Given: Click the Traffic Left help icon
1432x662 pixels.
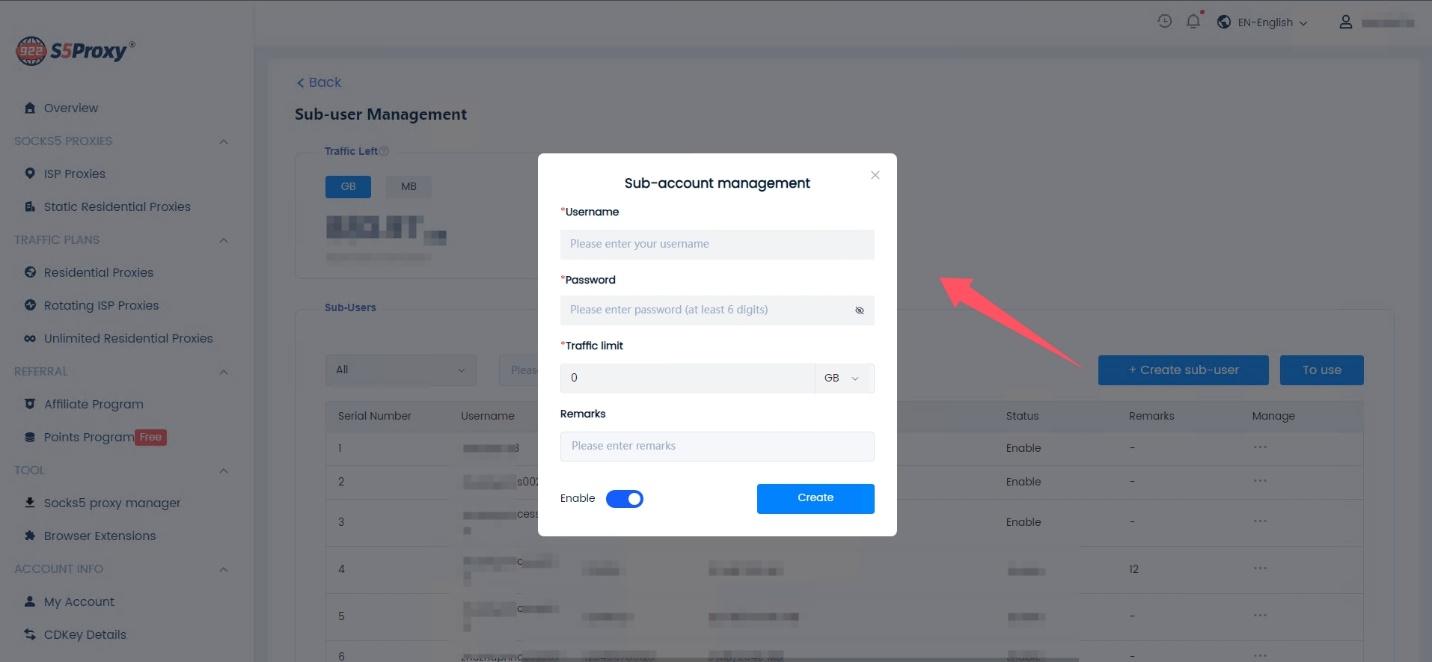Looking at the screenshot, I should click(384, 151).
